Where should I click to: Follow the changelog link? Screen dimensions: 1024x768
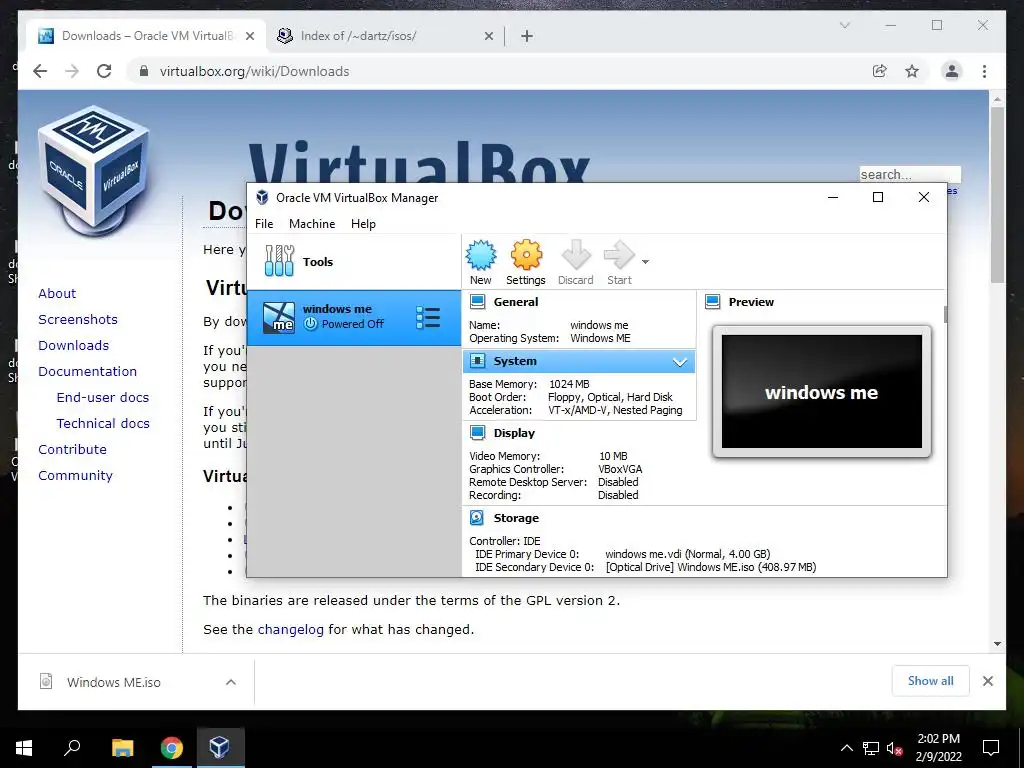click(x=291, y=630)
